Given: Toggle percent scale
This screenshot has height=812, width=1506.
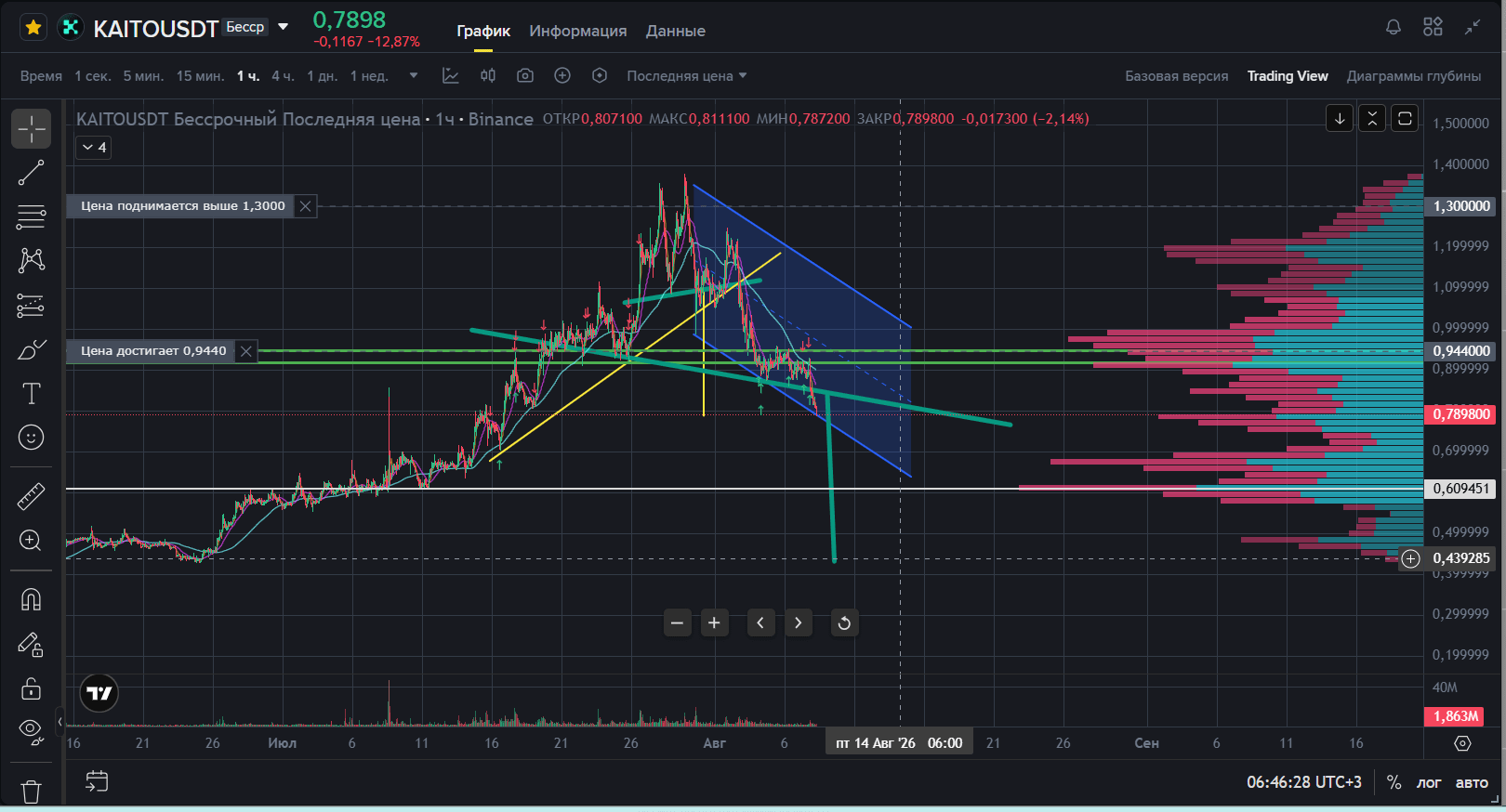Looking at the screenshot, I should coord(1394,782).
